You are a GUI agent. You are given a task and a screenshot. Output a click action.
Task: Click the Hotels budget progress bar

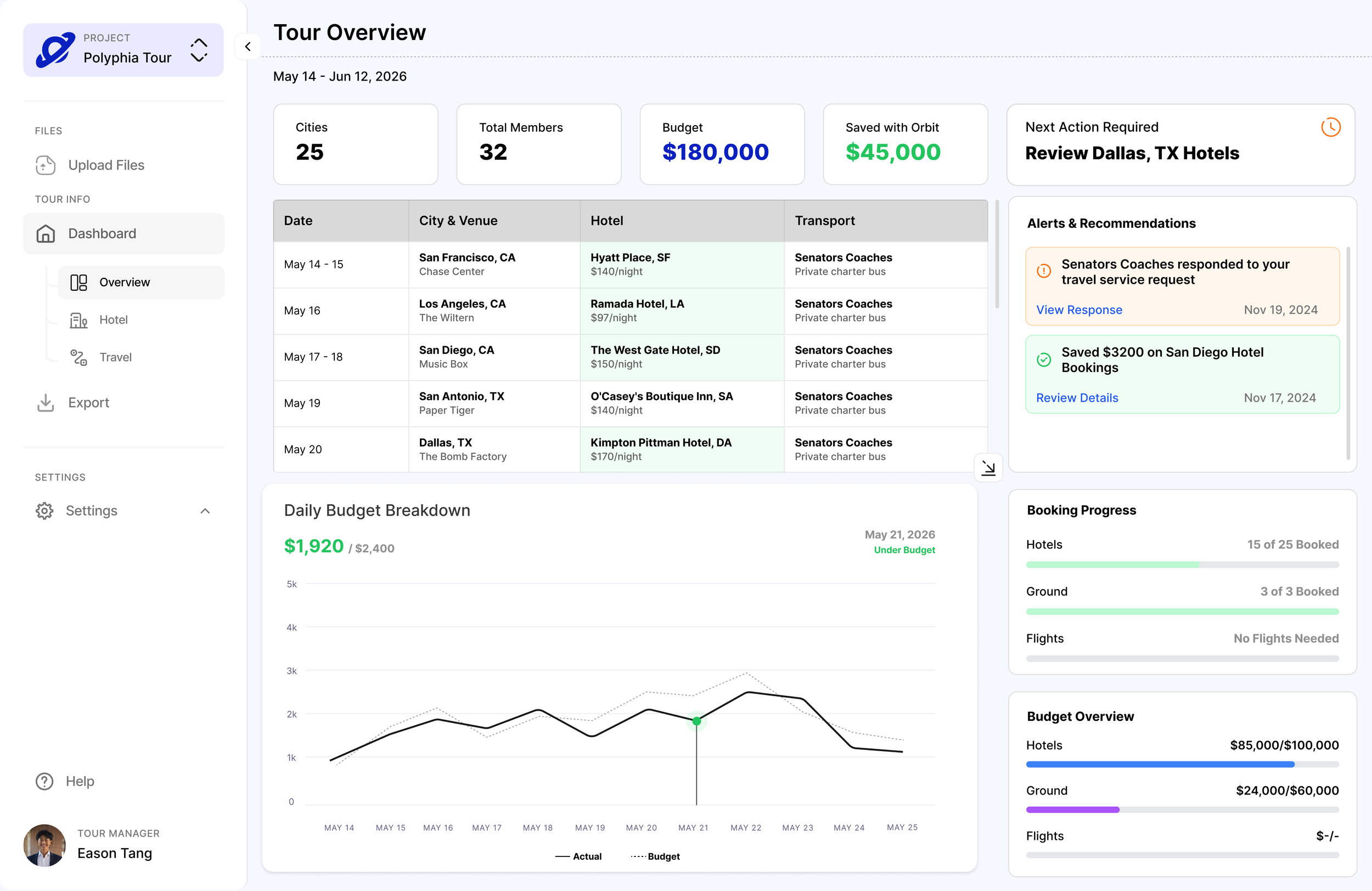[1182, 765]
